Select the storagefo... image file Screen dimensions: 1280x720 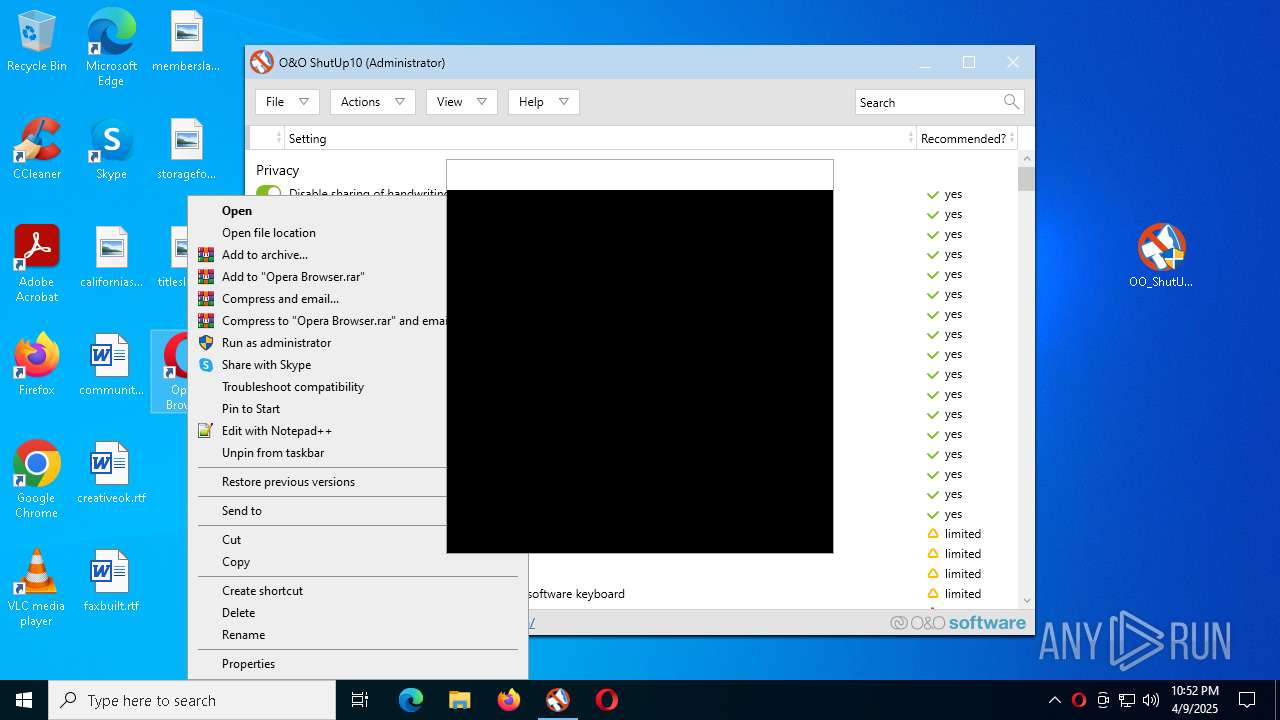[x=186, y=150]
